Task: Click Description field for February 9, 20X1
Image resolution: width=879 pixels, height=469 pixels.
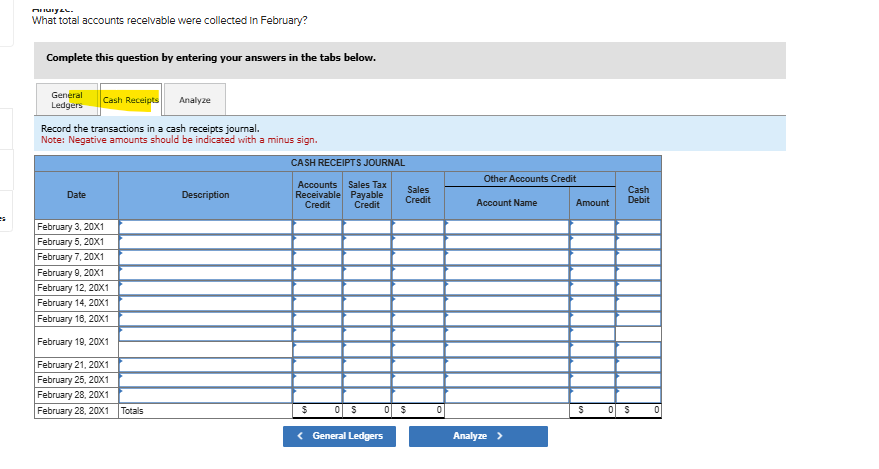Action: [205, 273]
